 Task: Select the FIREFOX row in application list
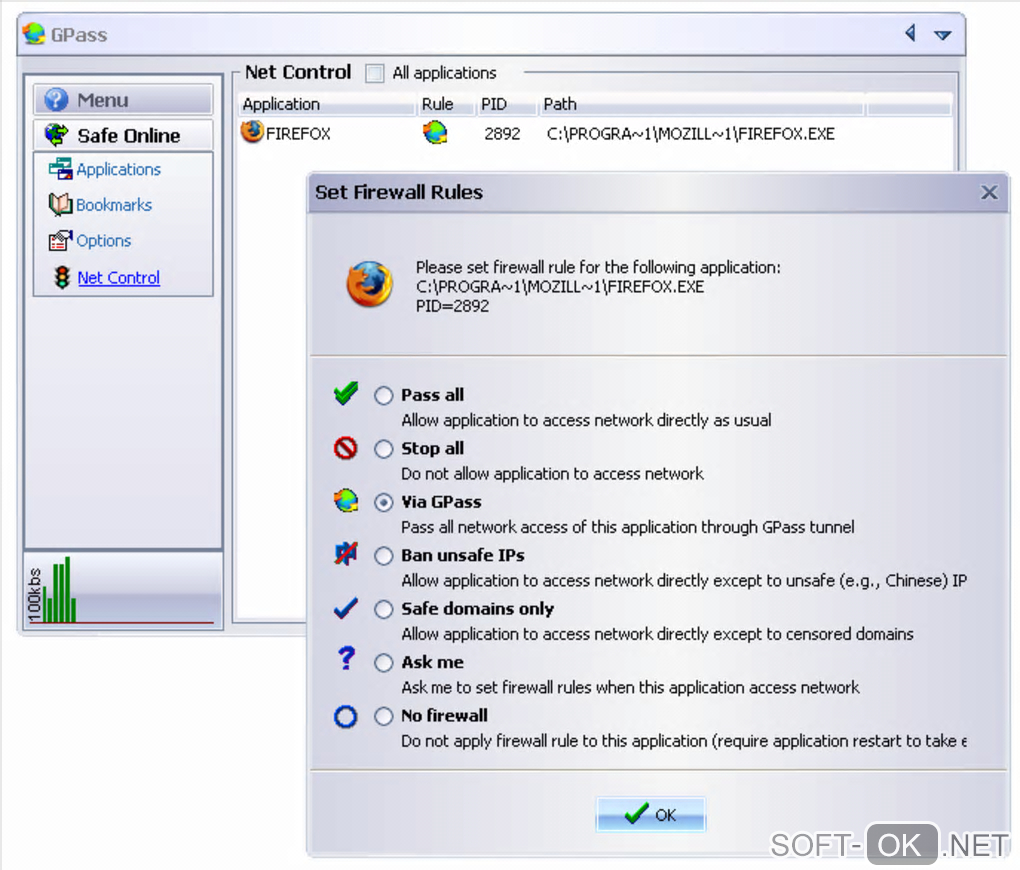595,133
